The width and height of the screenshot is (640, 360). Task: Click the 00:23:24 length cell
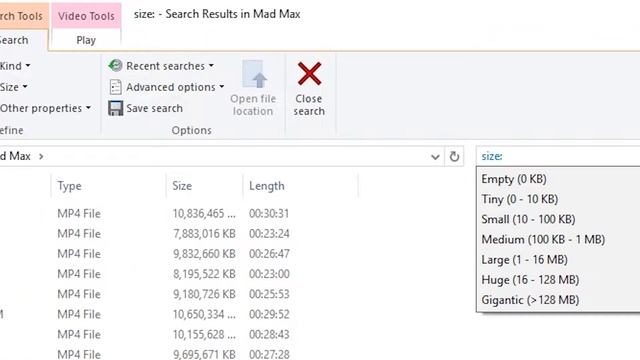pos(269,233)
